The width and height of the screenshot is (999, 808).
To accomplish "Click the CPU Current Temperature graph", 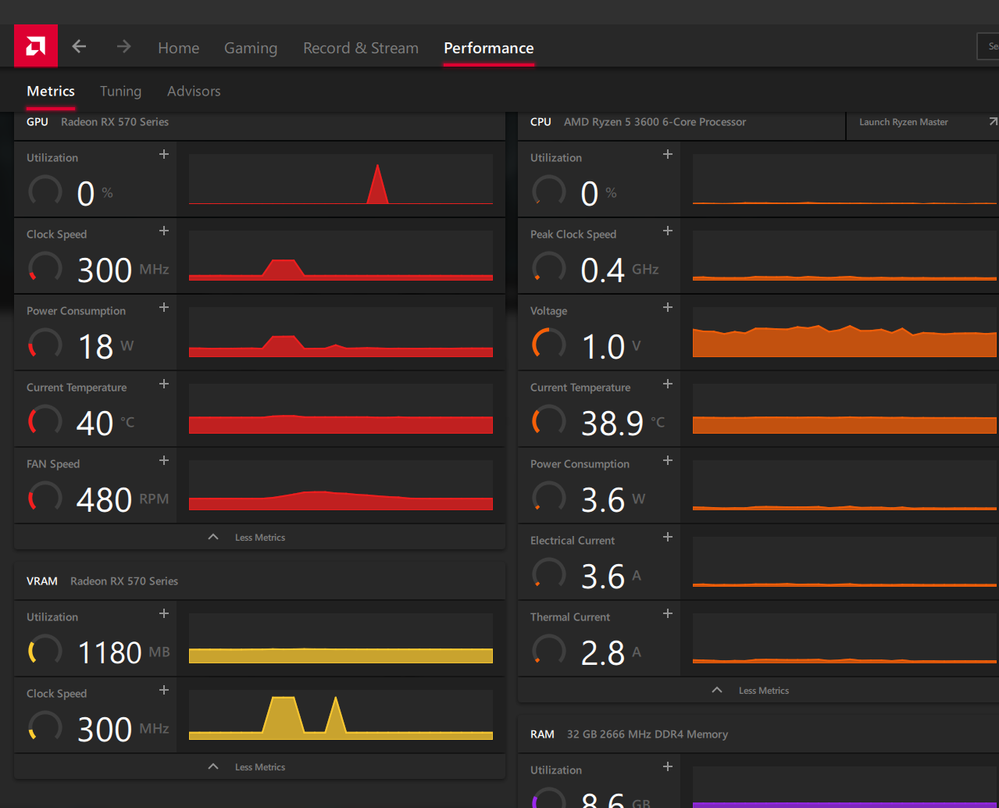I will (845, 408).
